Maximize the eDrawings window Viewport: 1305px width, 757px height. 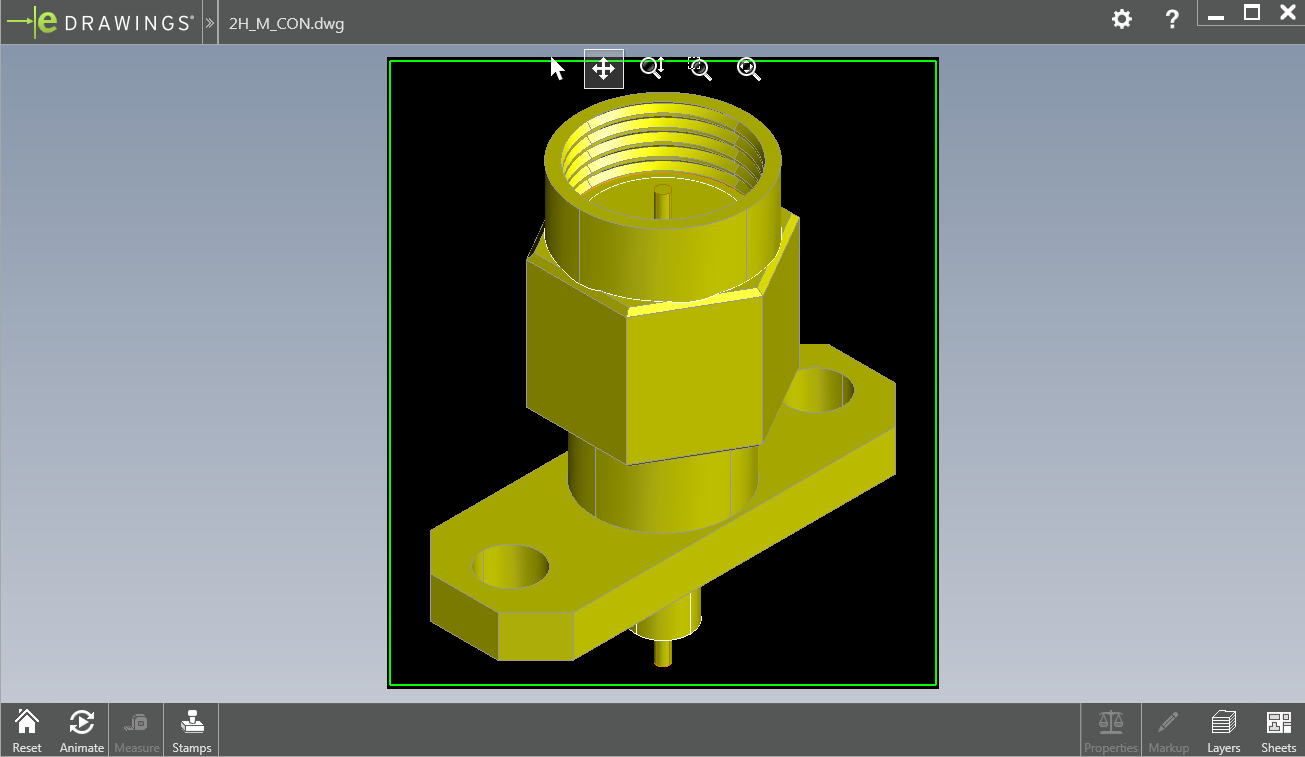click(x=1252, y=13)
